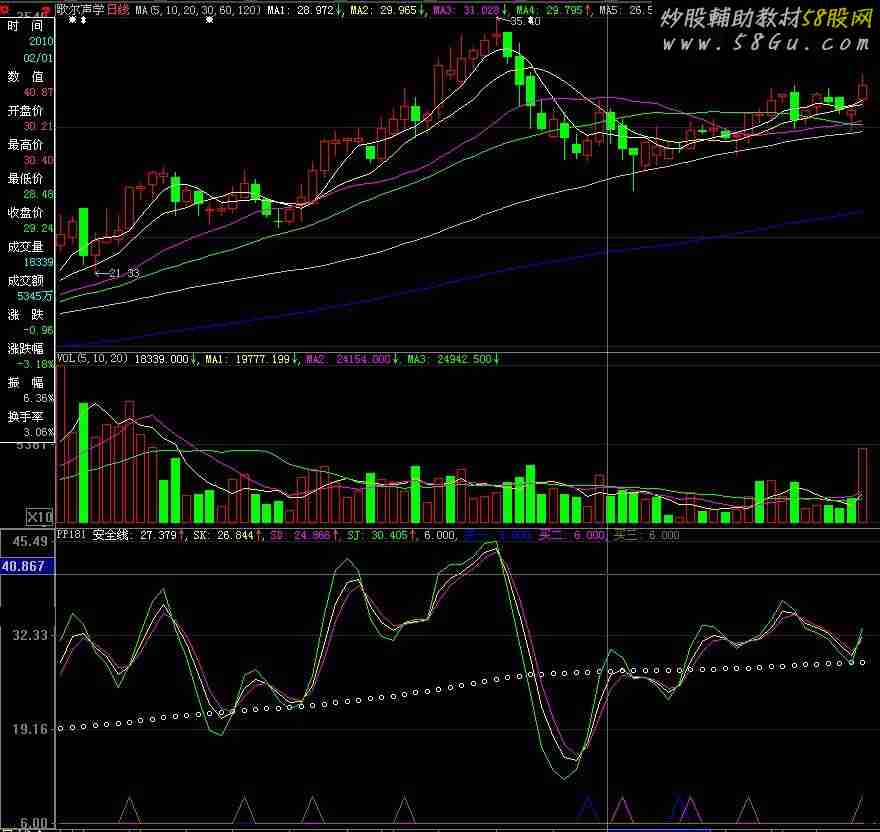Click the 成交量 label
This screenshot has height=832, width=880.
pyautogui.click(x=25, y=247)
